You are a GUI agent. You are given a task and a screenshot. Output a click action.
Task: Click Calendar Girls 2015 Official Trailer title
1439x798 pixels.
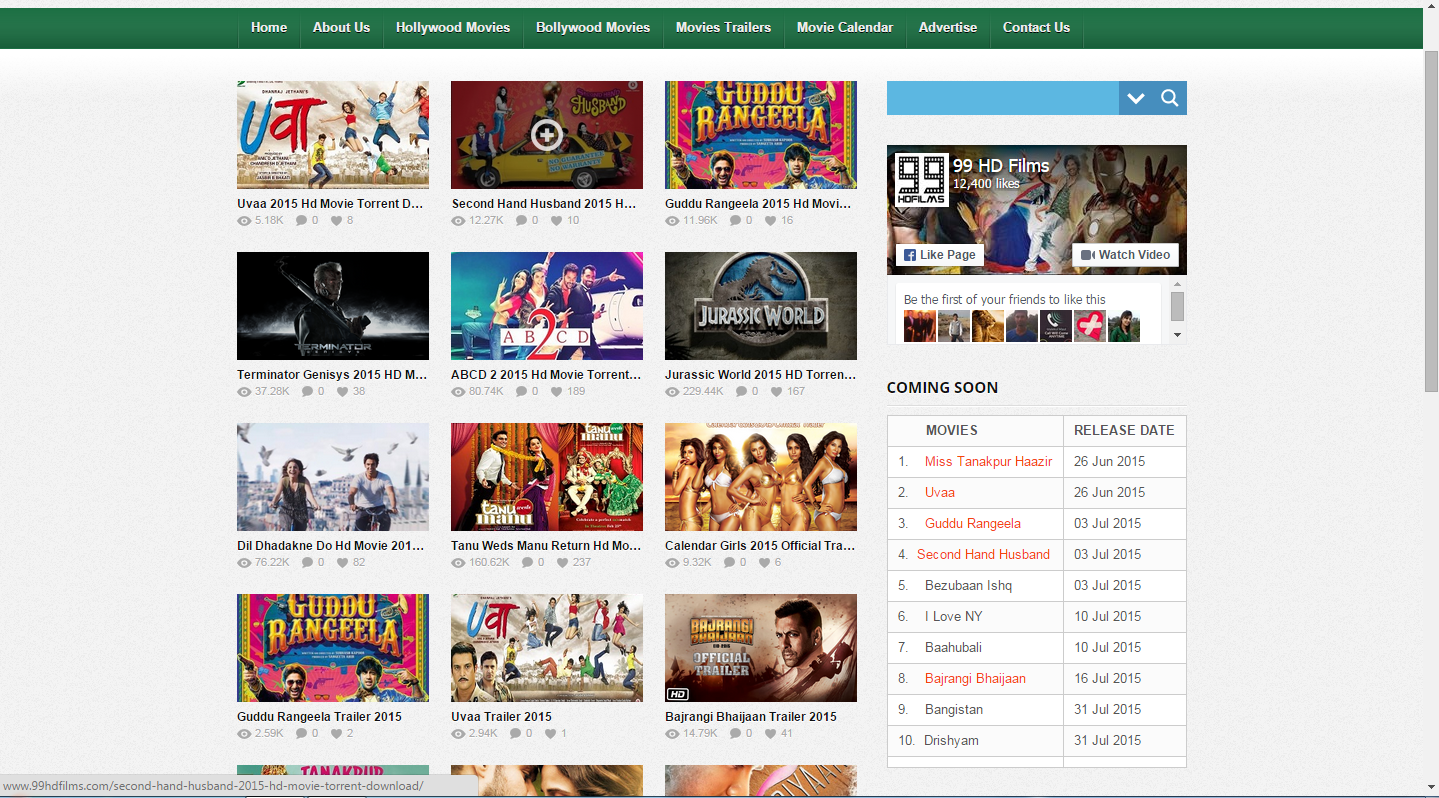(x=760, y=546)
